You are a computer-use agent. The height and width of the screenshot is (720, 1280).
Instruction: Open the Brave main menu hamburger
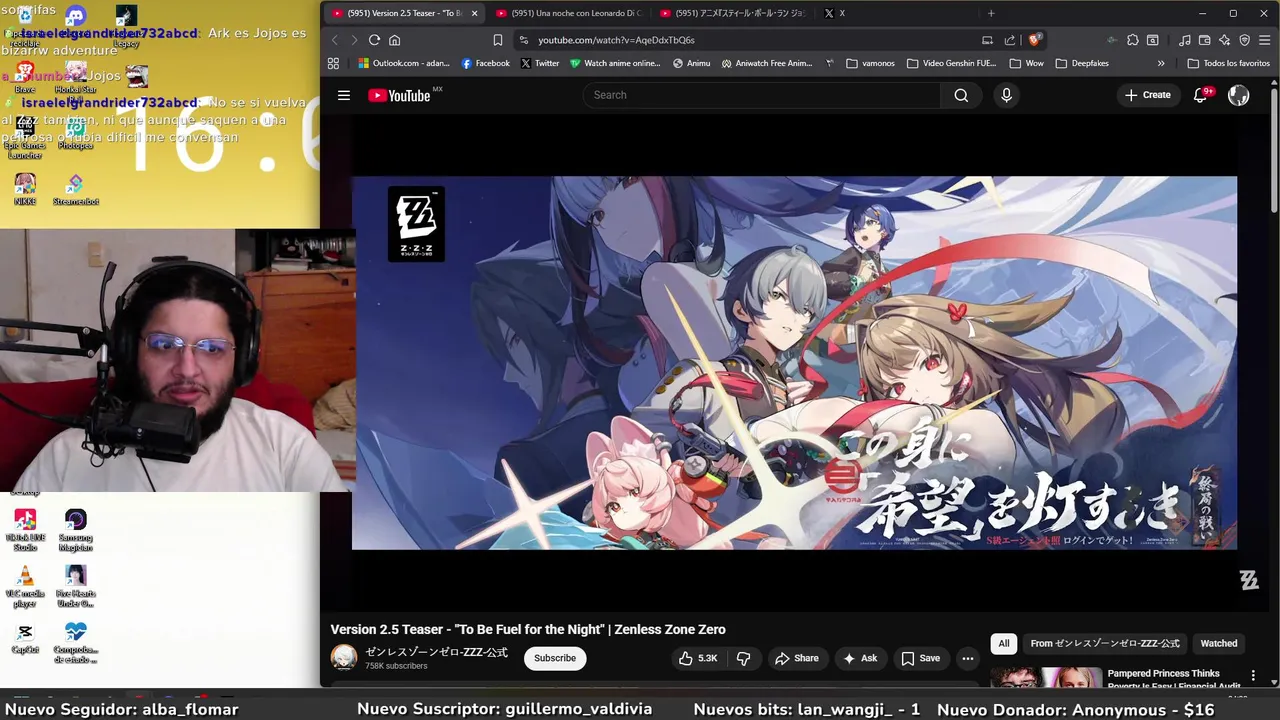pos(1265,40)
